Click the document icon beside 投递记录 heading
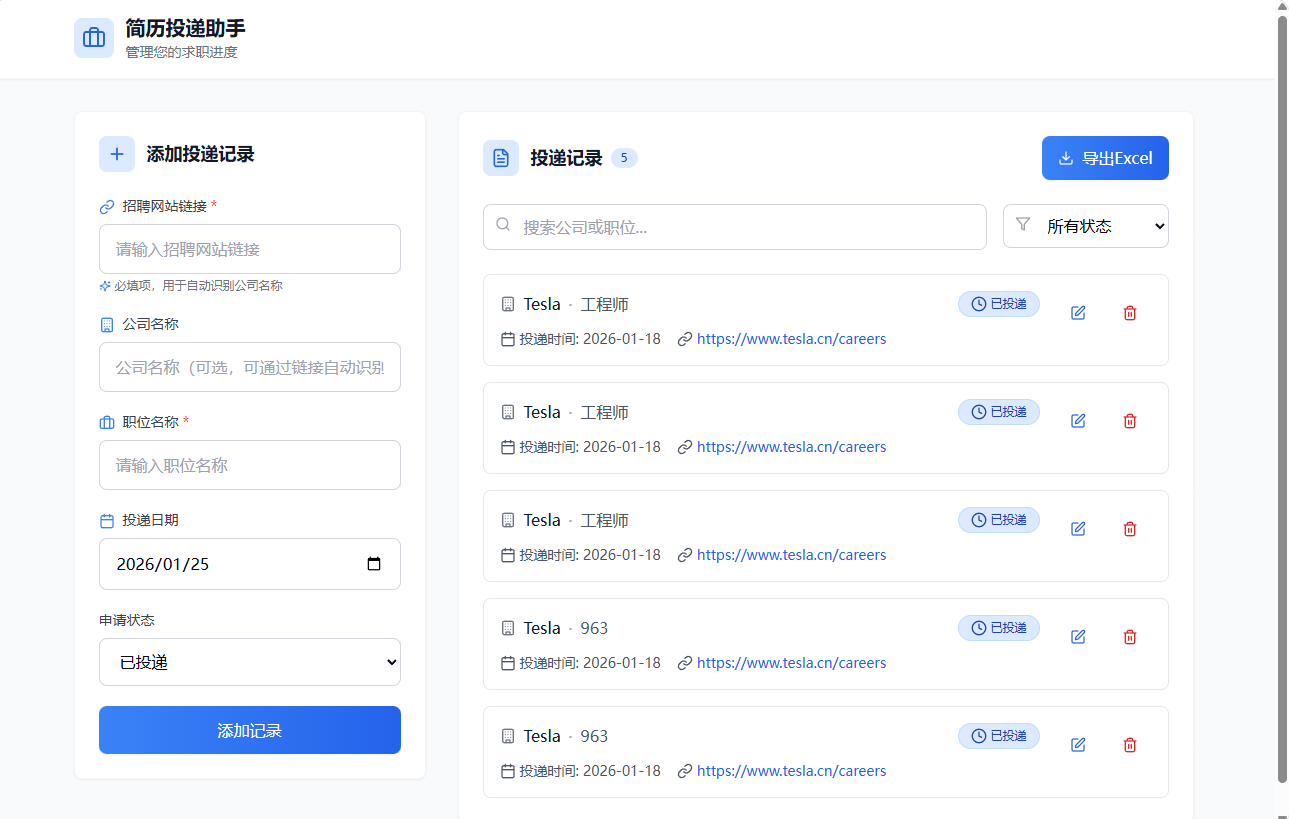The image size is (1289, 819). (501, 158)
